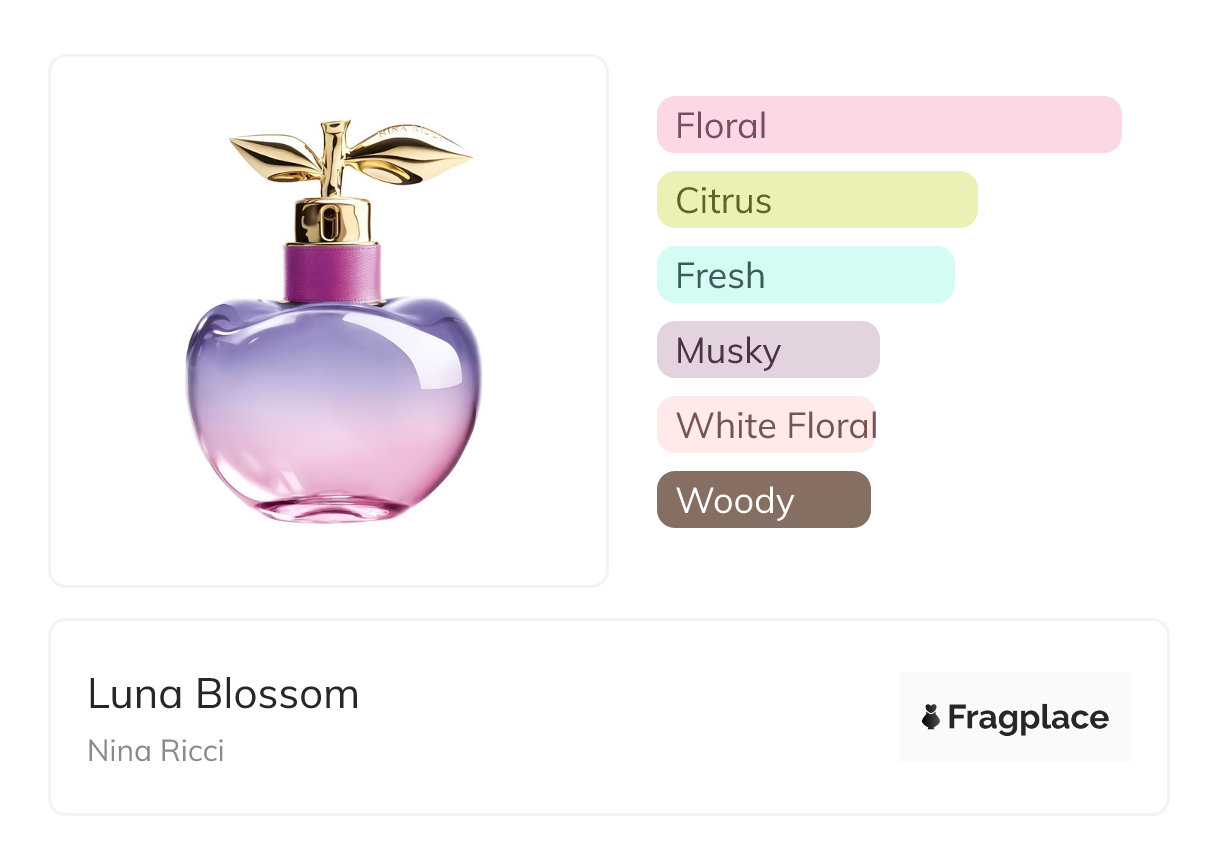Click the gray Fragplace badge background
This screenshot has height=864, width=1218.
pos(1015,717)
